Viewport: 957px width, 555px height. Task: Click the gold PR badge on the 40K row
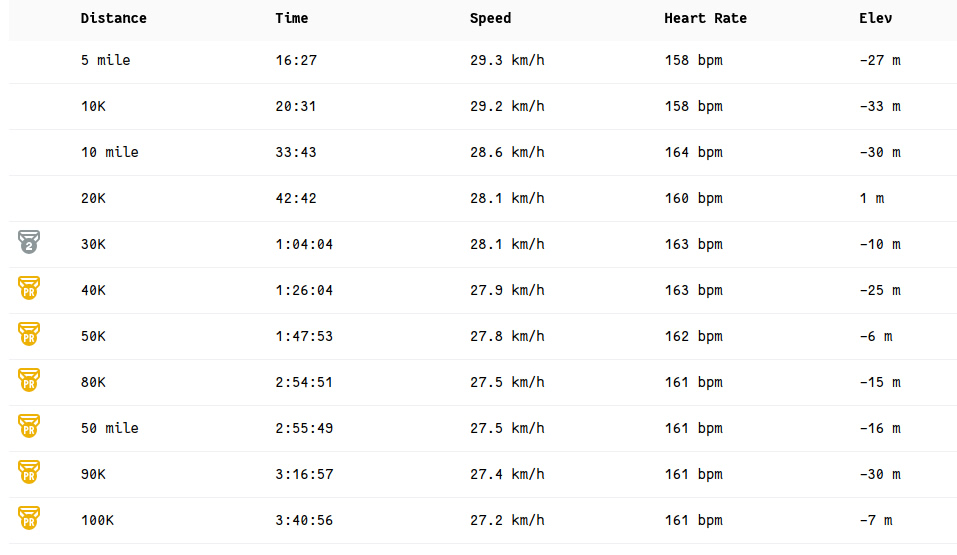tap(29, 289)
